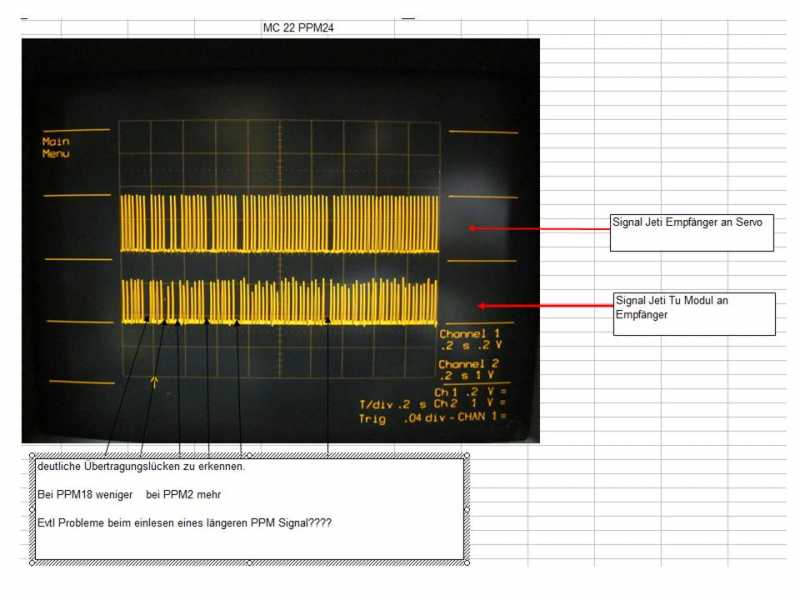Screen dimensions: 800x600
Task: Click the 'Main Menu' label on the scope screen
Action: (56, 147)
